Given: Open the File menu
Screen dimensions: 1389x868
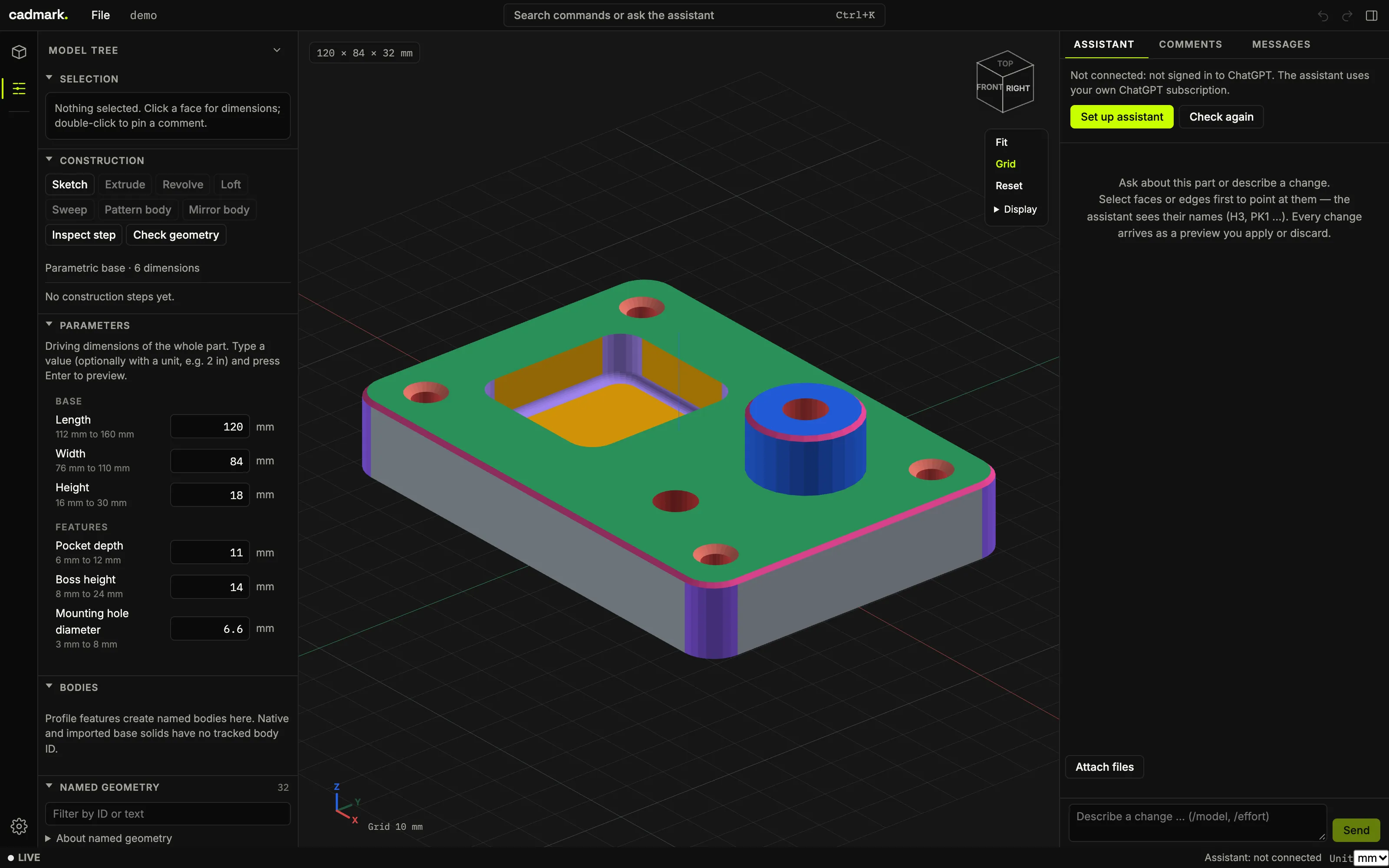Looking at the screenshot, I should [x=100, y=16].
